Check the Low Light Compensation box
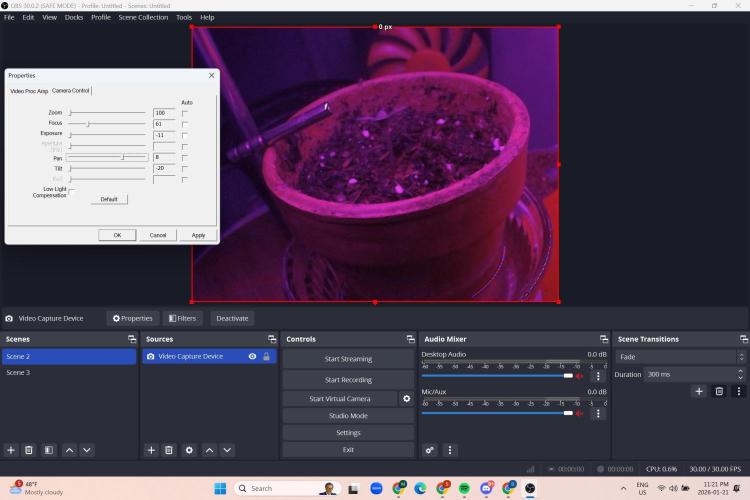The image size is (750, 500). click(x=71, y=190)
